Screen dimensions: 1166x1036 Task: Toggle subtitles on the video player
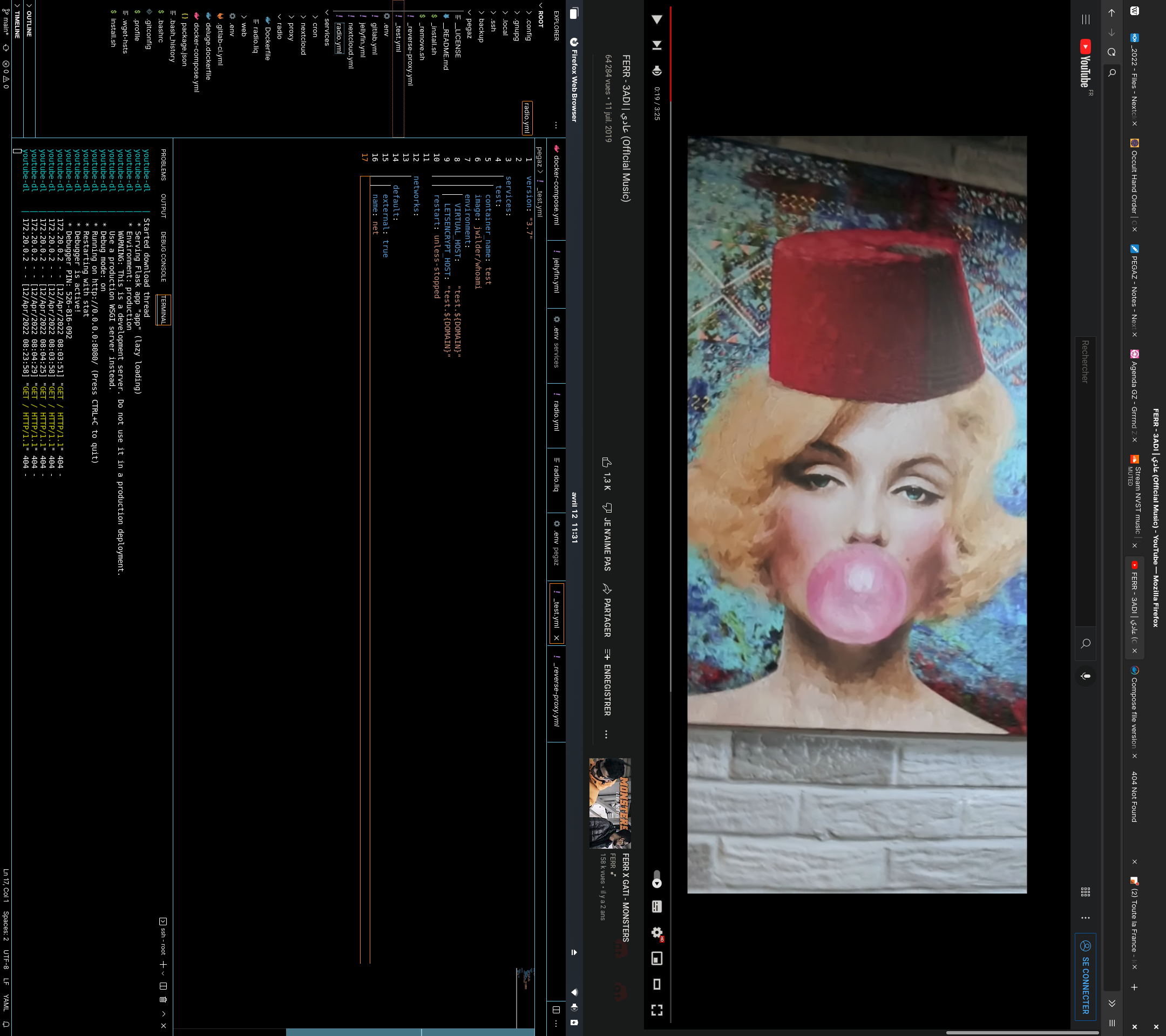656,906
